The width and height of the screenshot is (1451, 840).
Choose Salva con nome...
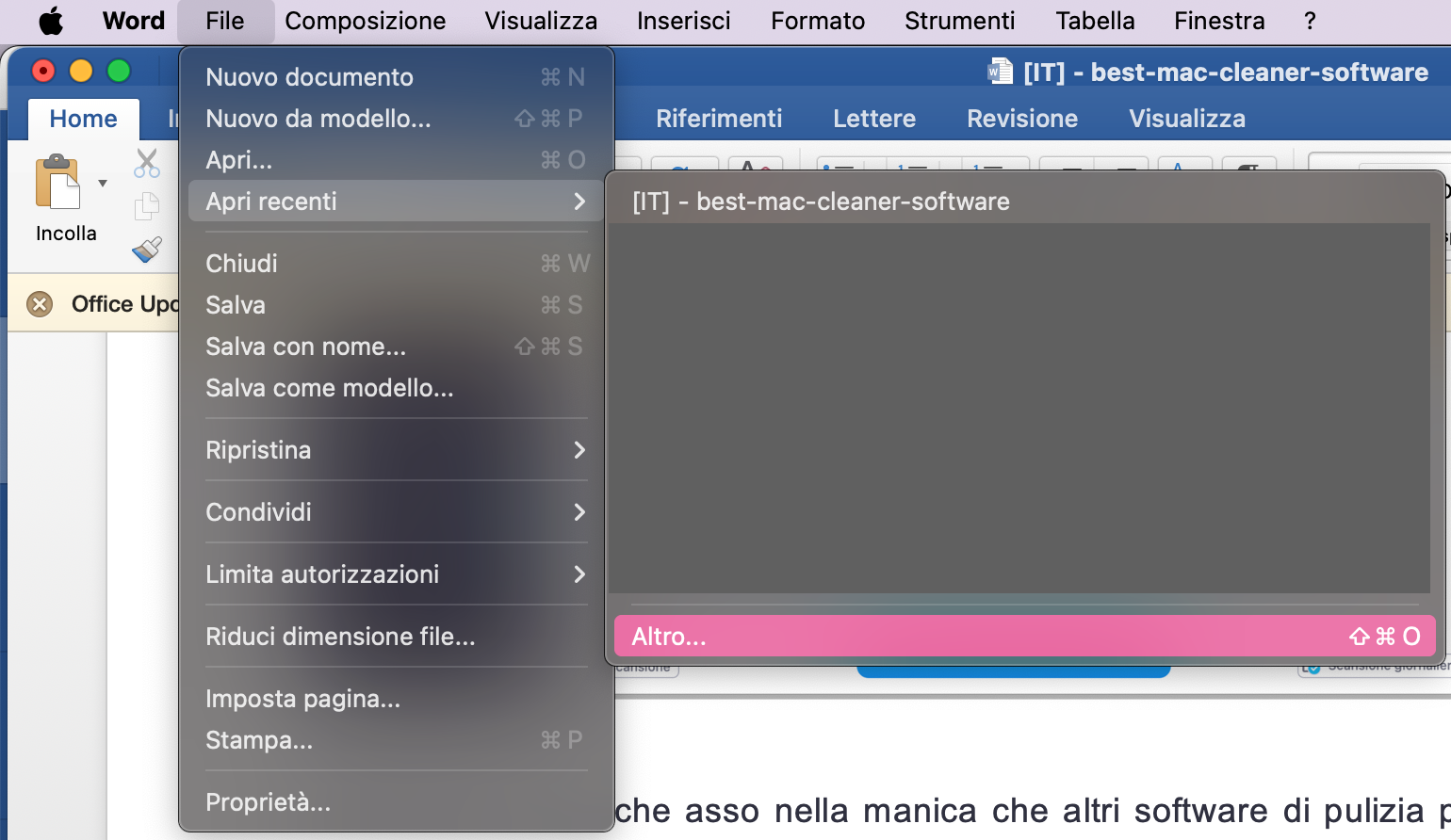tap(396, 347)
